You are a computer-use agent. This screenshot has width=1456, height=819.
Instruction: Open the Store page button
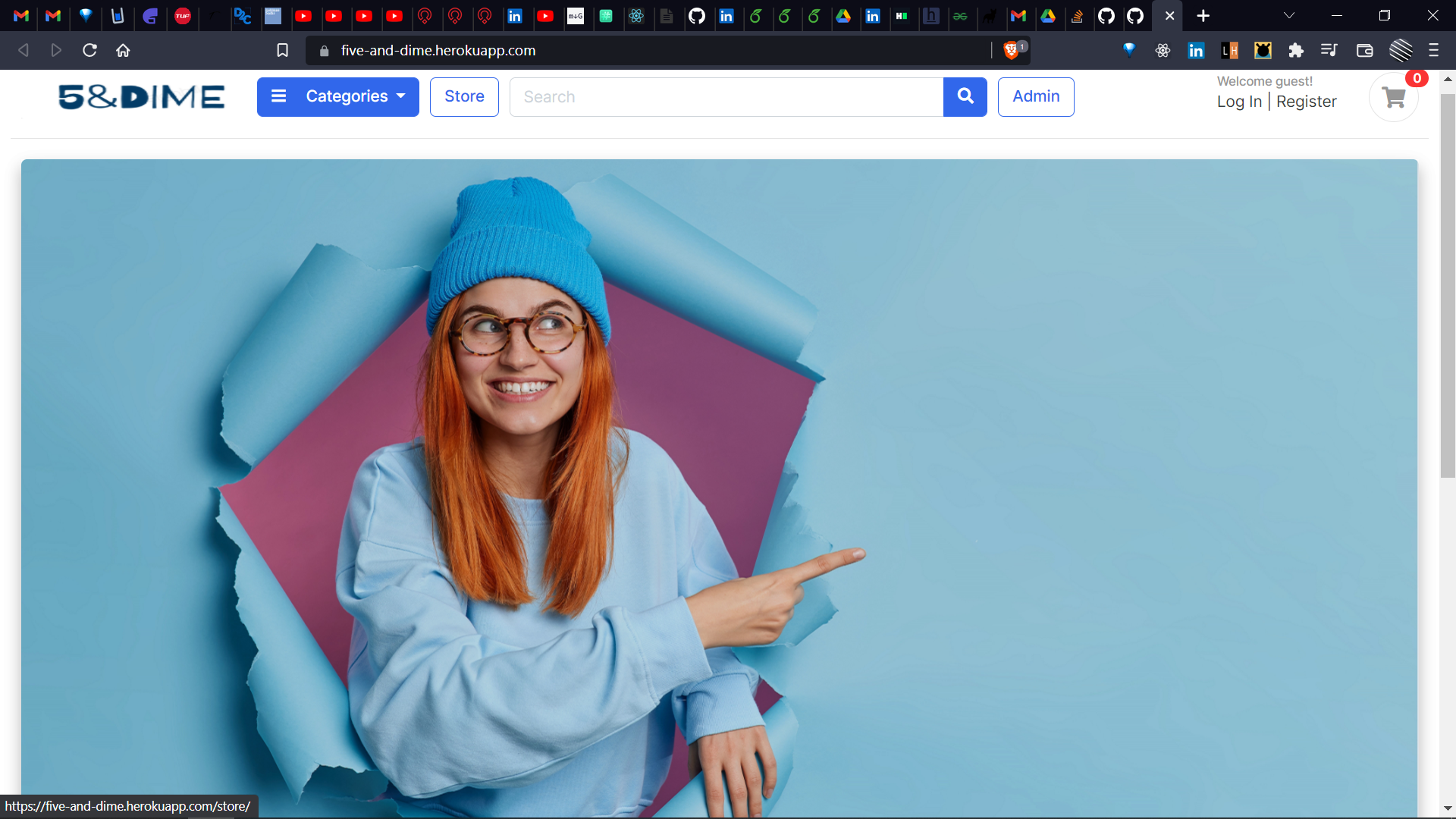(x=464, y=96)
